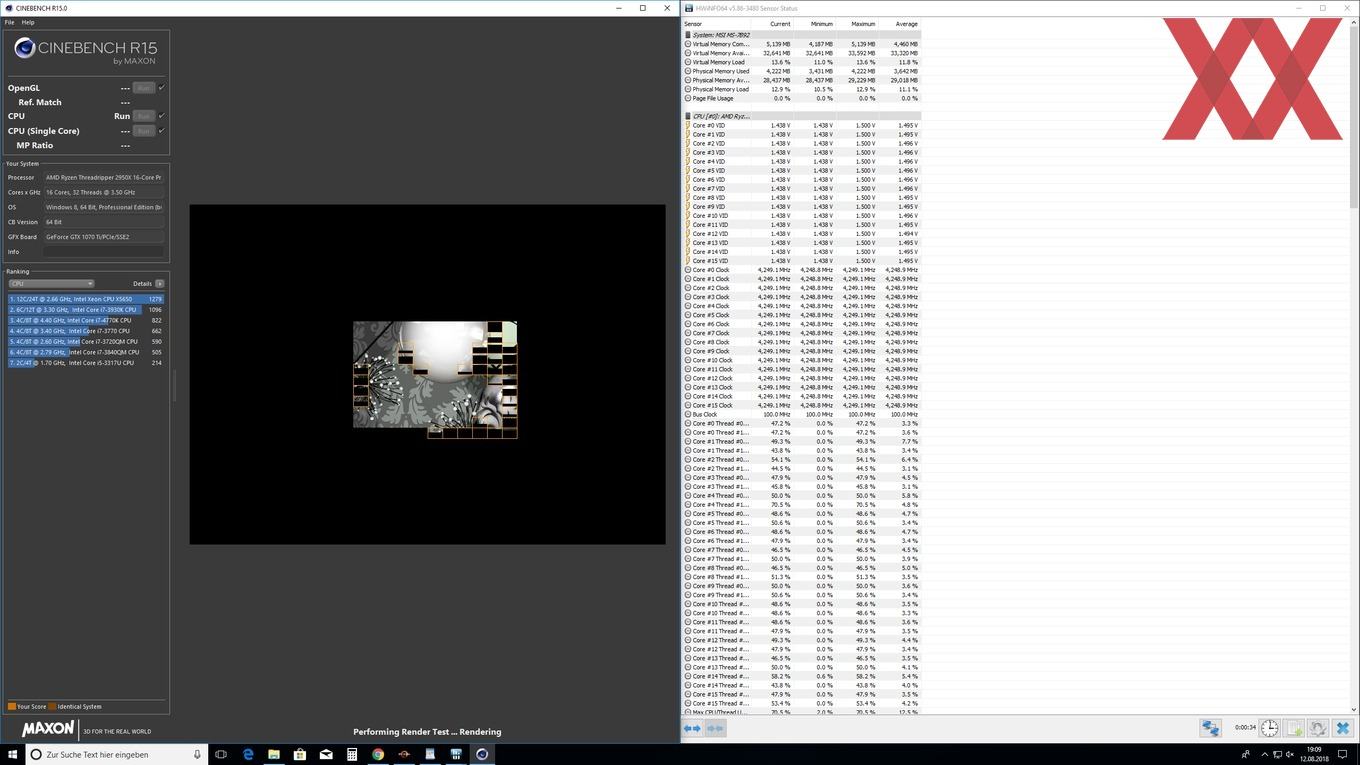Open Task View from taskbar
1360x765 pixels.
221,754
